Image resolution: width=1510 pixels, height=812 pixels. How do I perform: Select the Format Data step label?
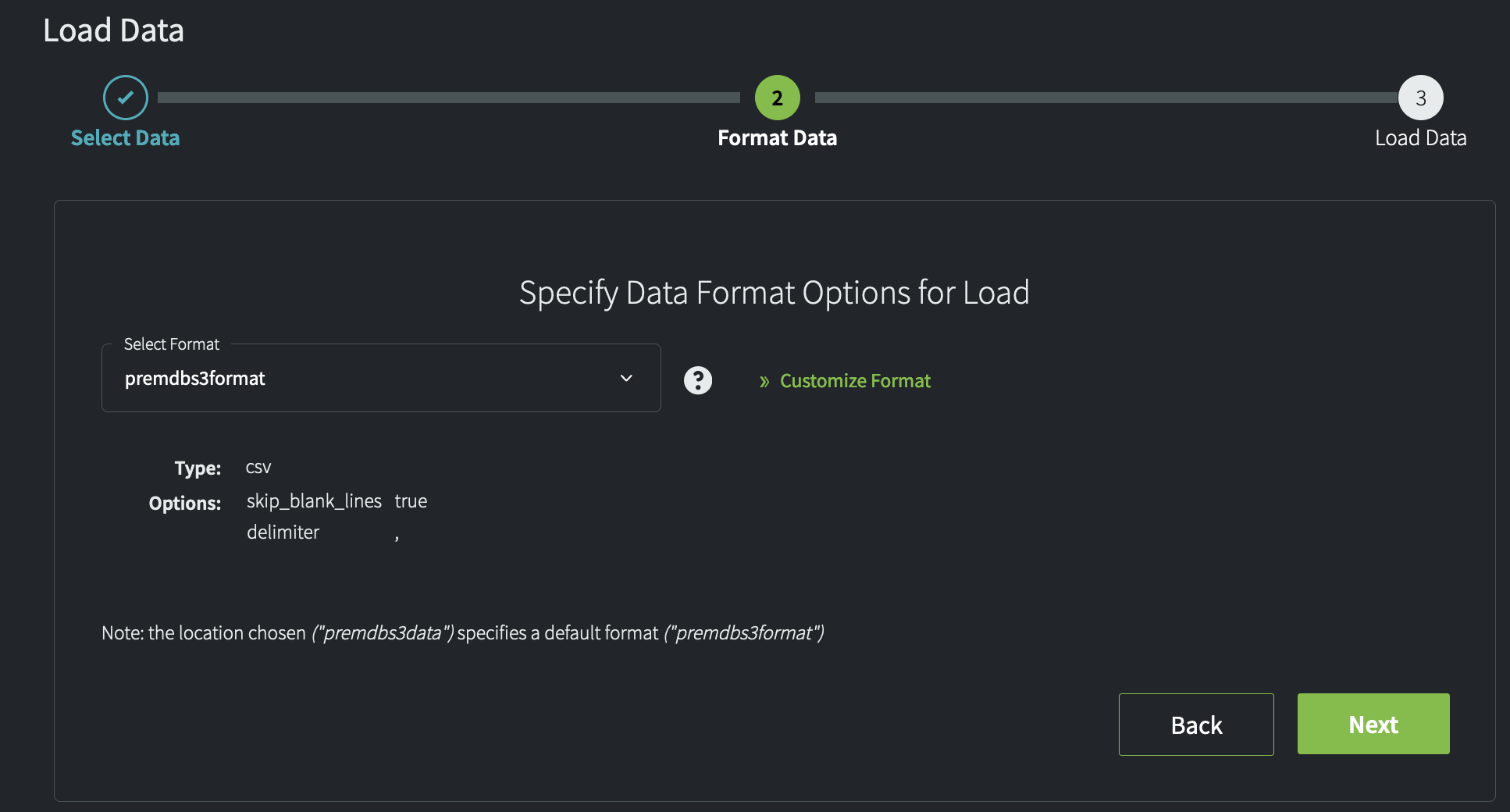click(777, 138)
